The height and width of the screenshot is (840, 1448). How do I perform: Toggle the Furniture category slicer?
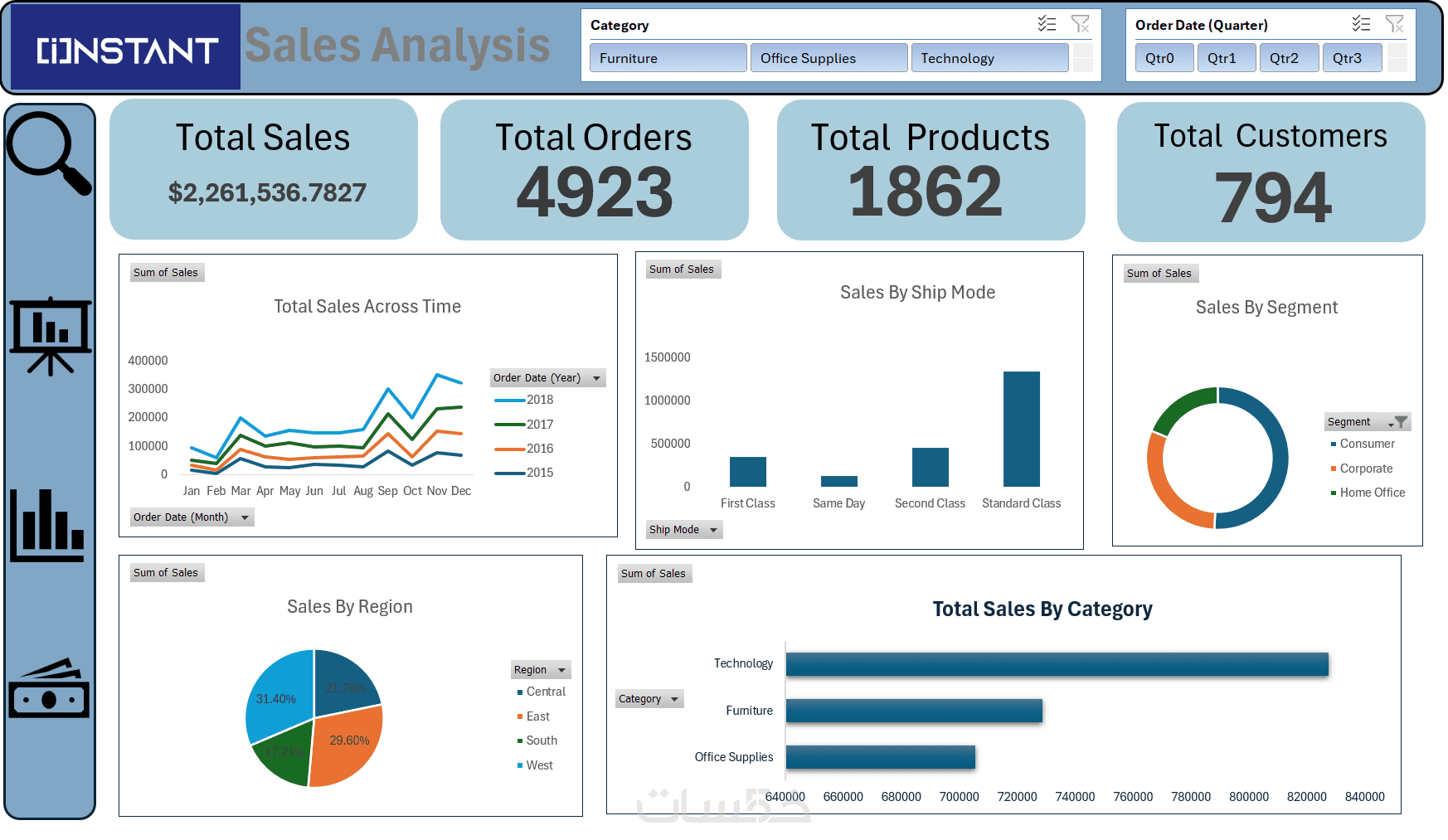point(668,58)
